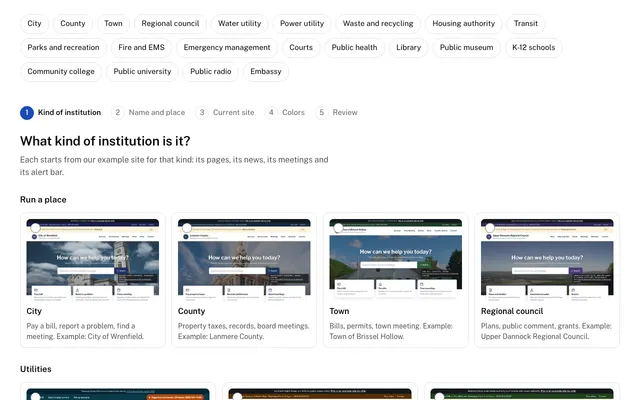This screenshot has width=640, height=400.
Task: Open step 4 Colors
Action: pos(284,113)
